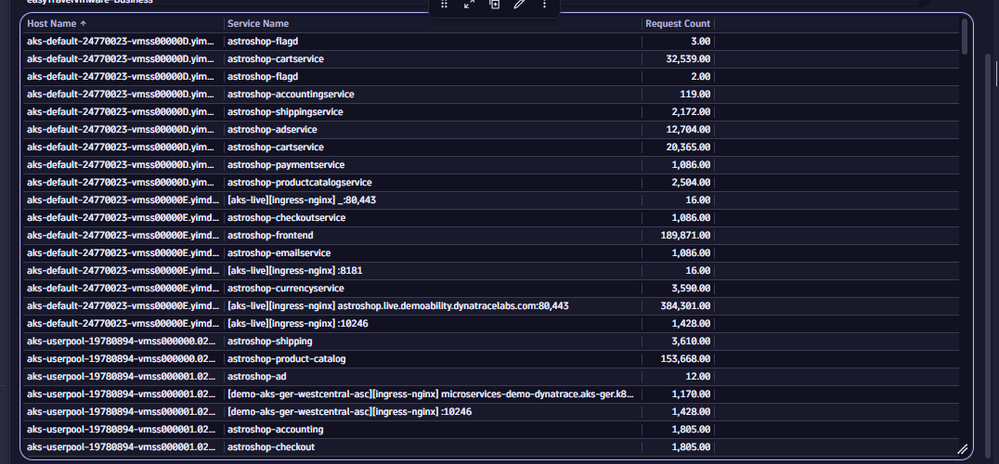Click the request count in astroshop-accounting row
Screen dimensions: 999x464
pos(691,430)
